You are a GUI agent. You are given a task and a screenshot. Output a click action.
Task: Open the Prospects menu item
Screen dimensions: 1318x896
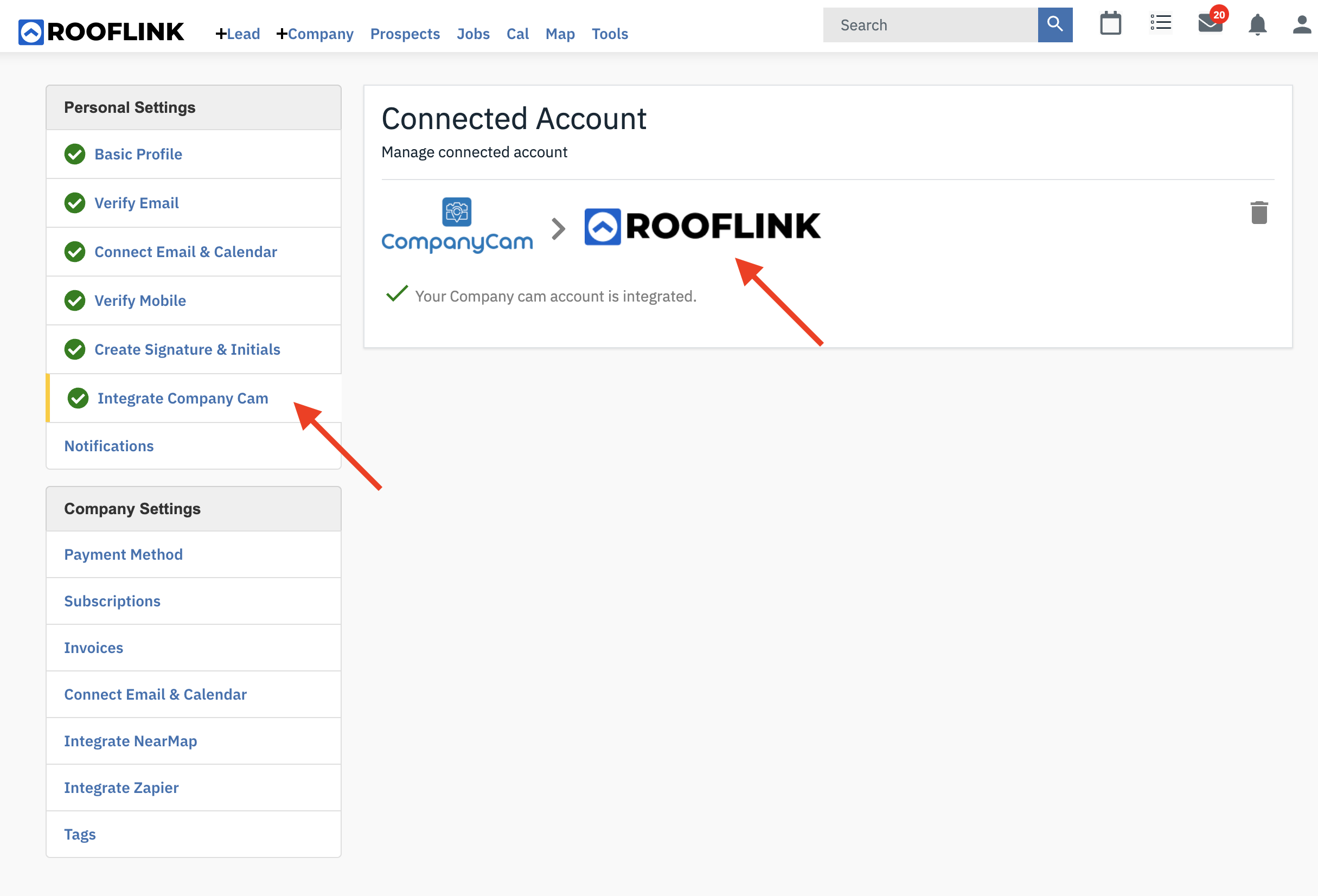point(405,34)
